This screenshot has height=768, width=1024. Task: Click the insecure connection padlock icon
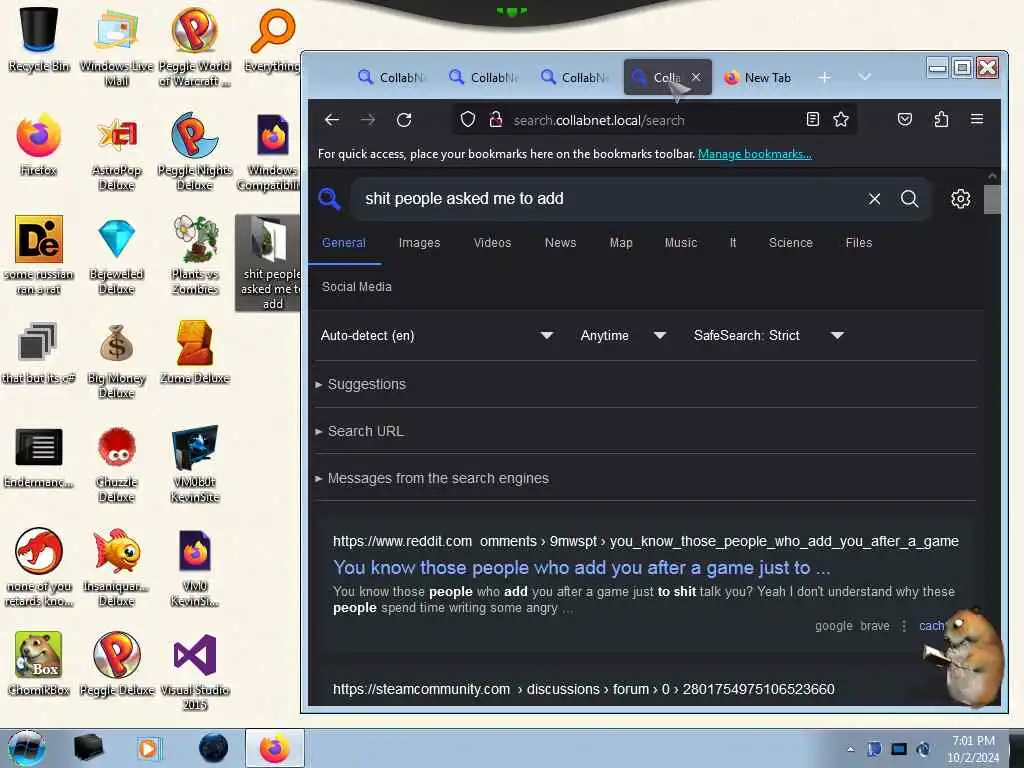pyautogui.click(x=496, y=120)
